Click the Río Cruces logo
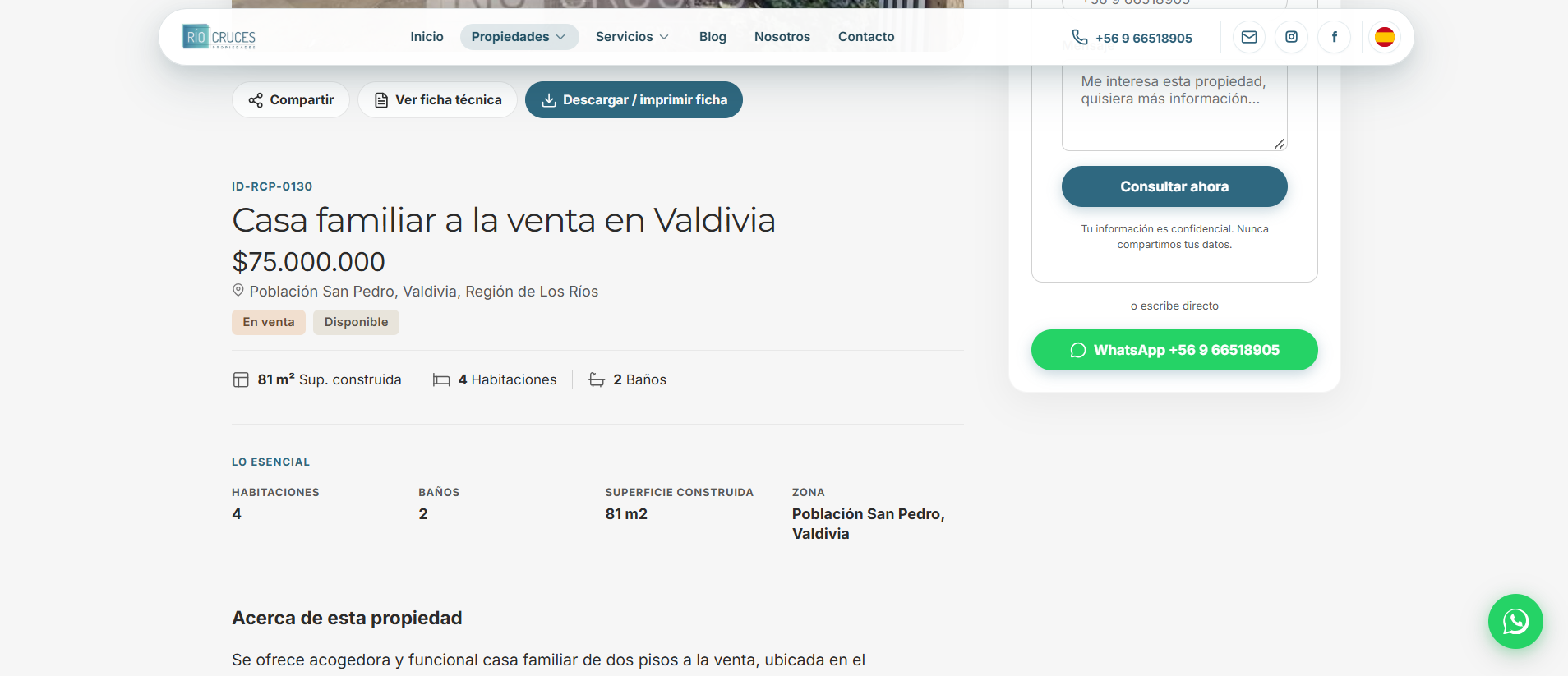 click(219, 37)
